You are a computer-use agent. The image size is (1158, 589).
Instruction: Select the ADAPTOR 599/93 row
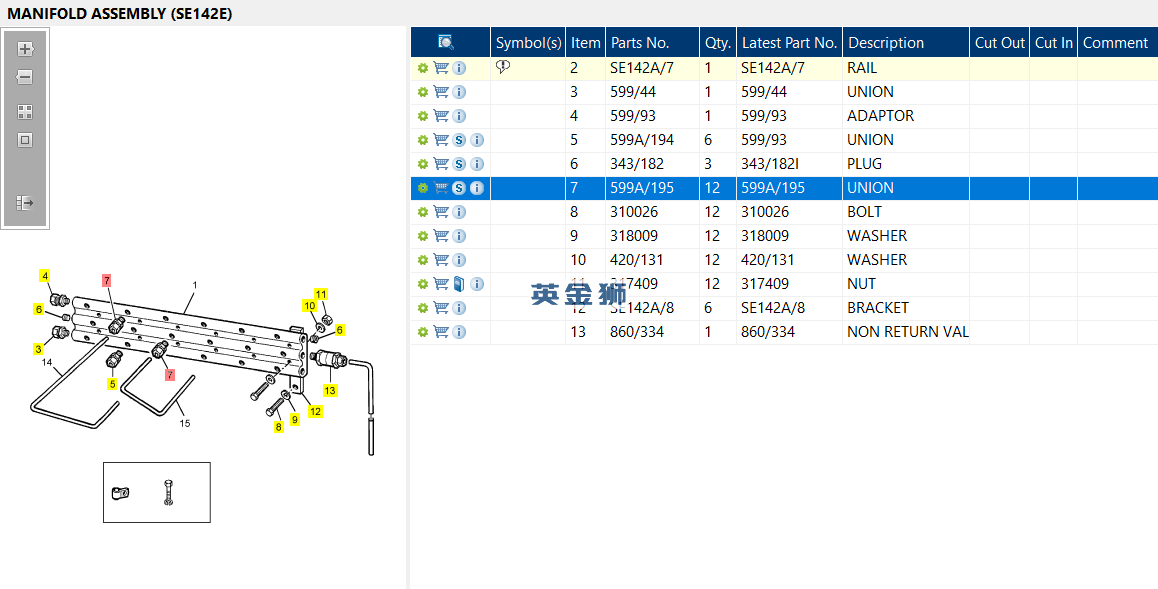click(880, 116)
